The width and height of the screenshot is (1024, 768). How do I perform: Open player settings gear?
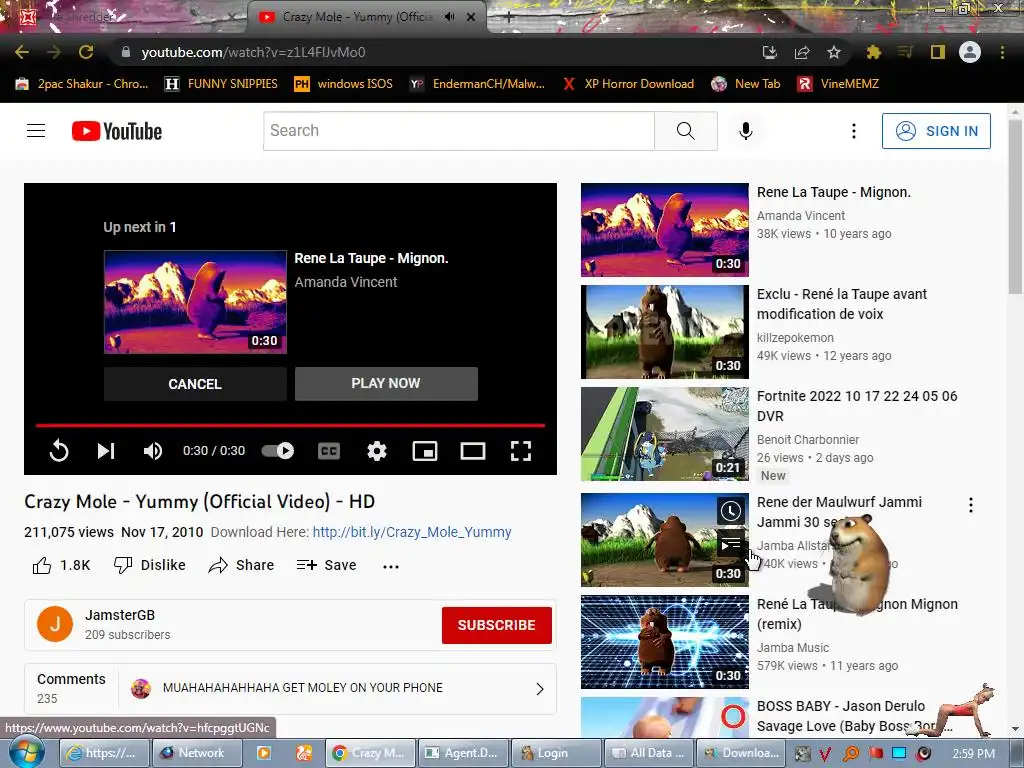click(x=377, y=451)
